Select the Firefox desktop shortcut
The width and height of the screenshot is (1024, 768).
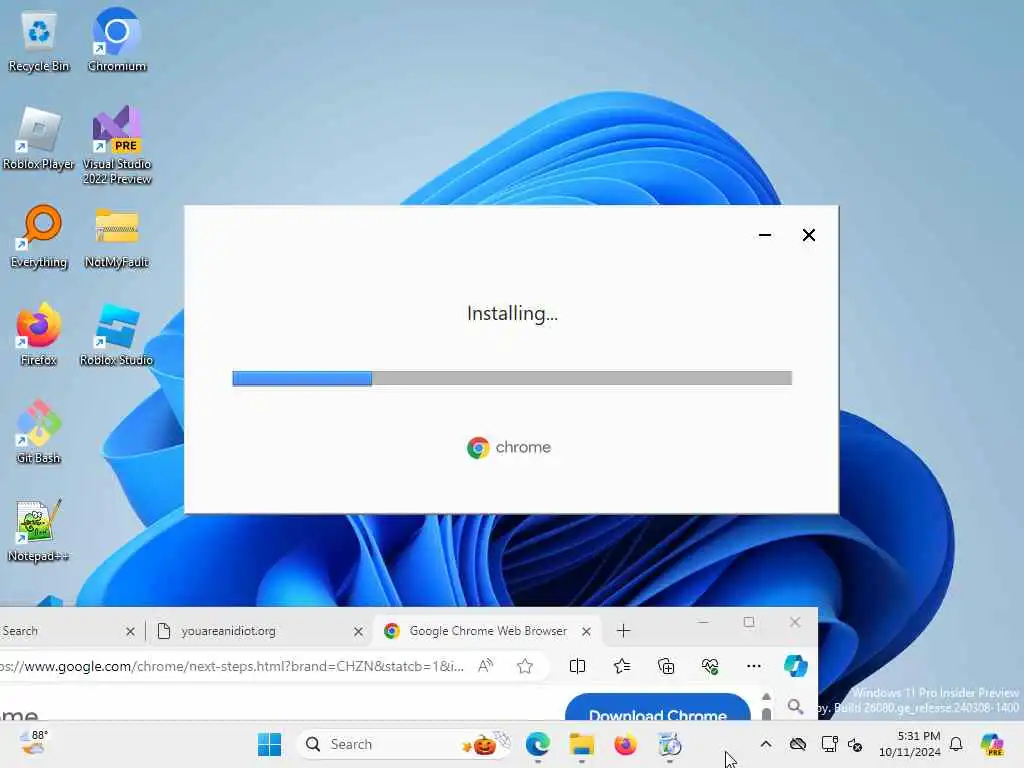[39, 334]
